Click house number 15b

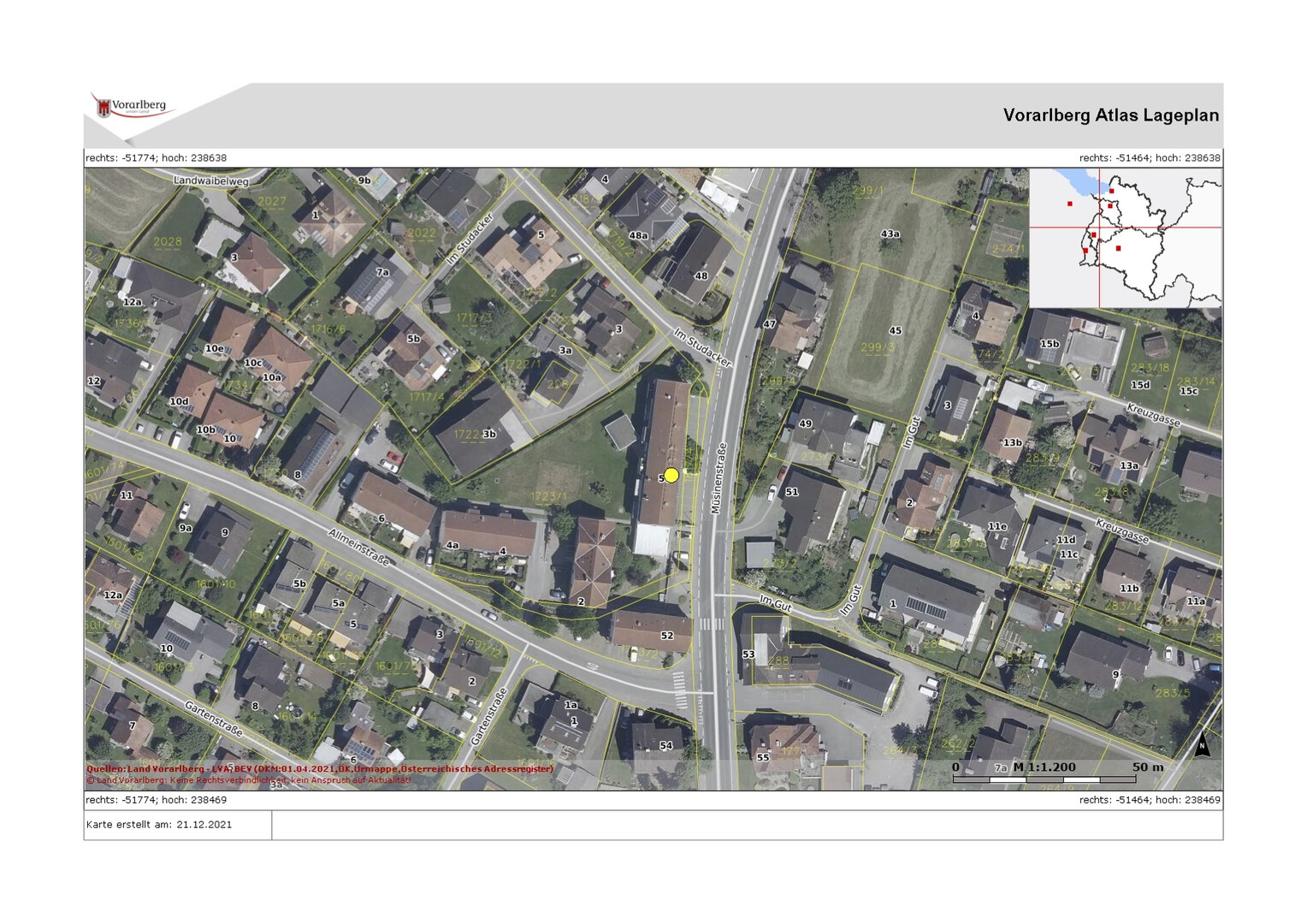click(1049, 344)
